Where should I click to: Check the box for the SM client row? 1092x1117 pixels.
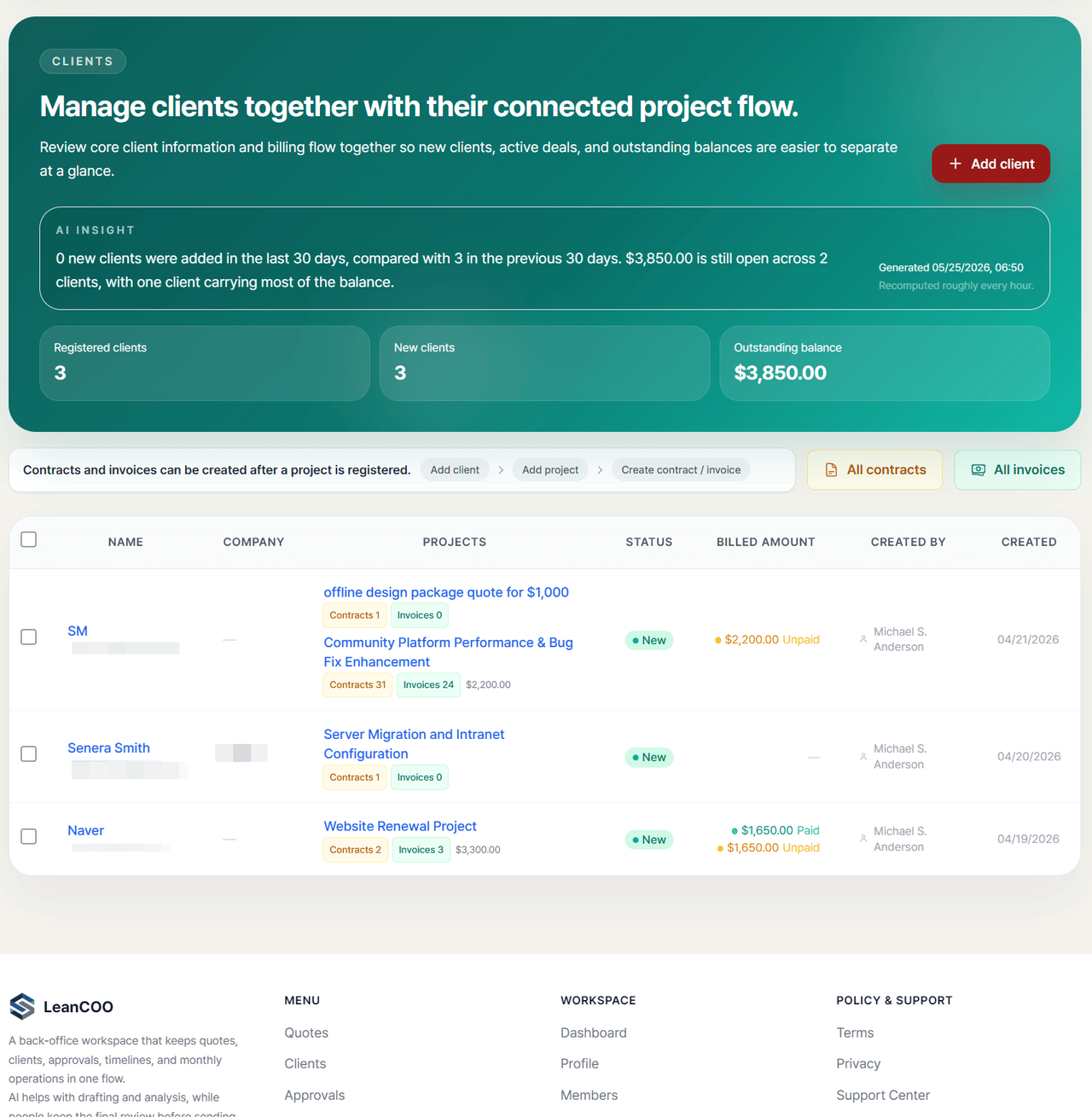click(x=29, y=637)
